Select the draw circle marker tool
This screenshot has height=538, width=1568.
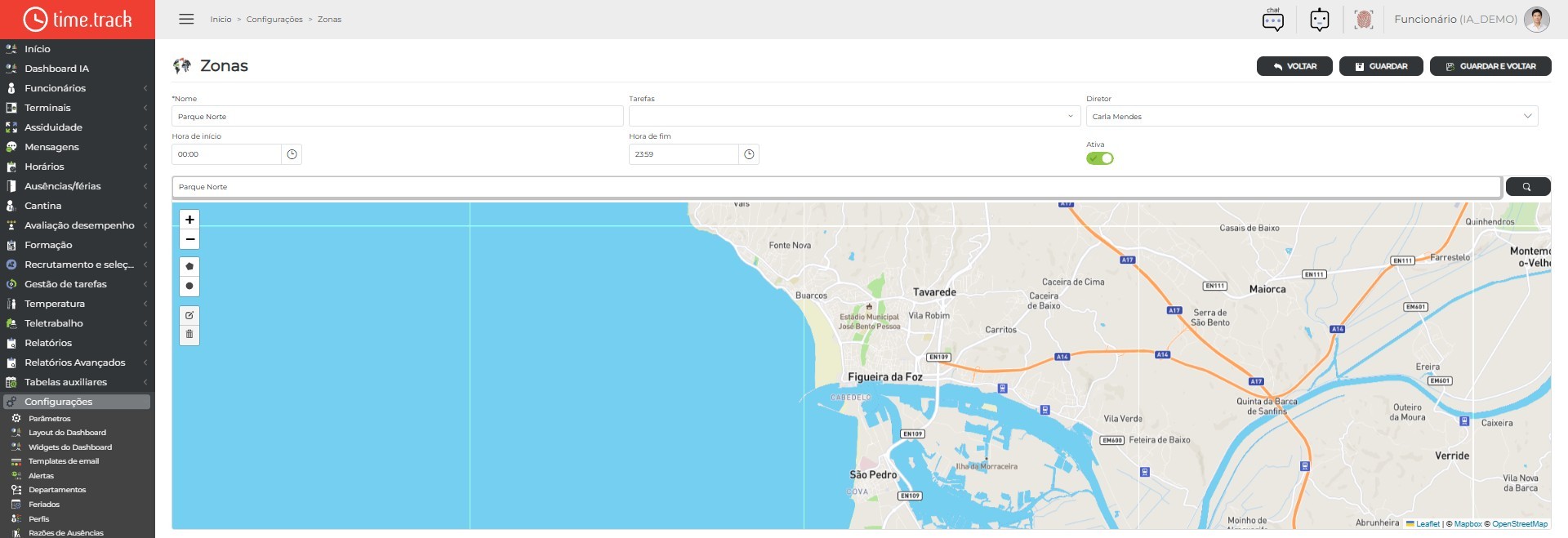[x=189, y=286]
